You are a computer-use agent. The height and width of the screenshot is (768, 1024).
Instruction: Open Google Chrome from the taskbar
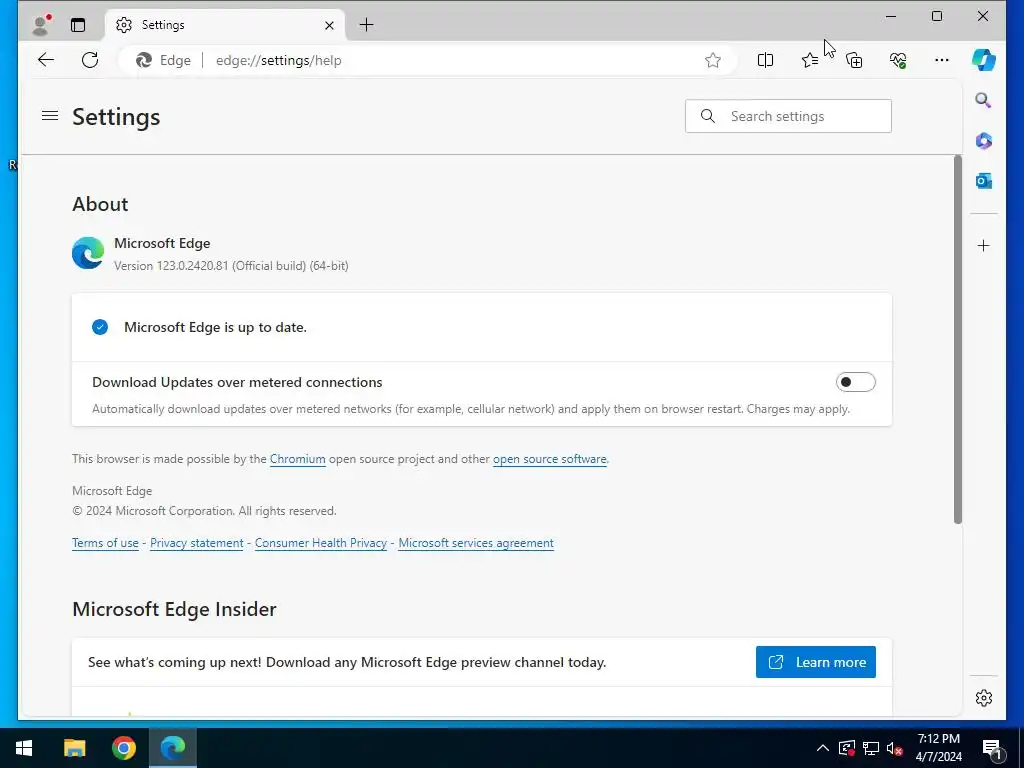(x=123, y=748)
